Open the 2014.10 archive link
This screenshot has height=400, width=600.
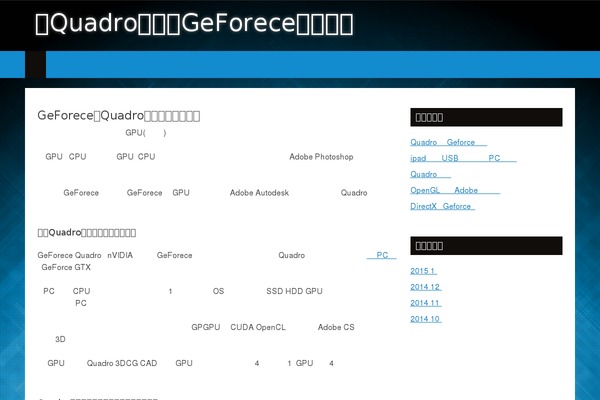click(426, 319)
